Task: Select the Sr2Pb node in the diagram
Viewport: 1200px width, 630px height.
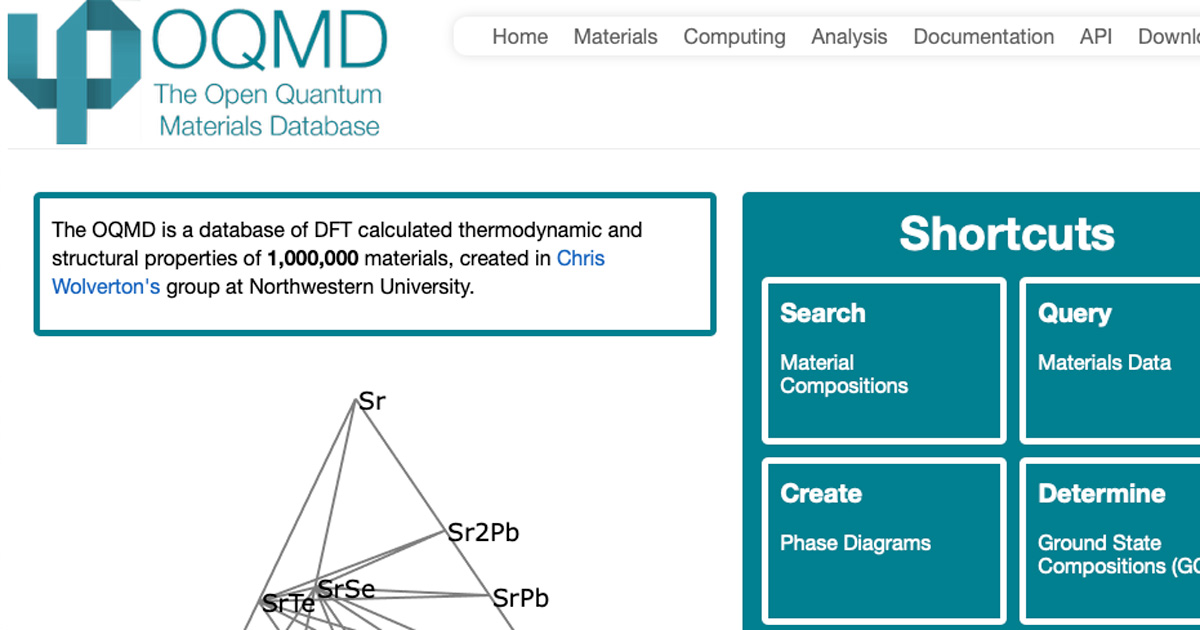Action: coord(485,532)
